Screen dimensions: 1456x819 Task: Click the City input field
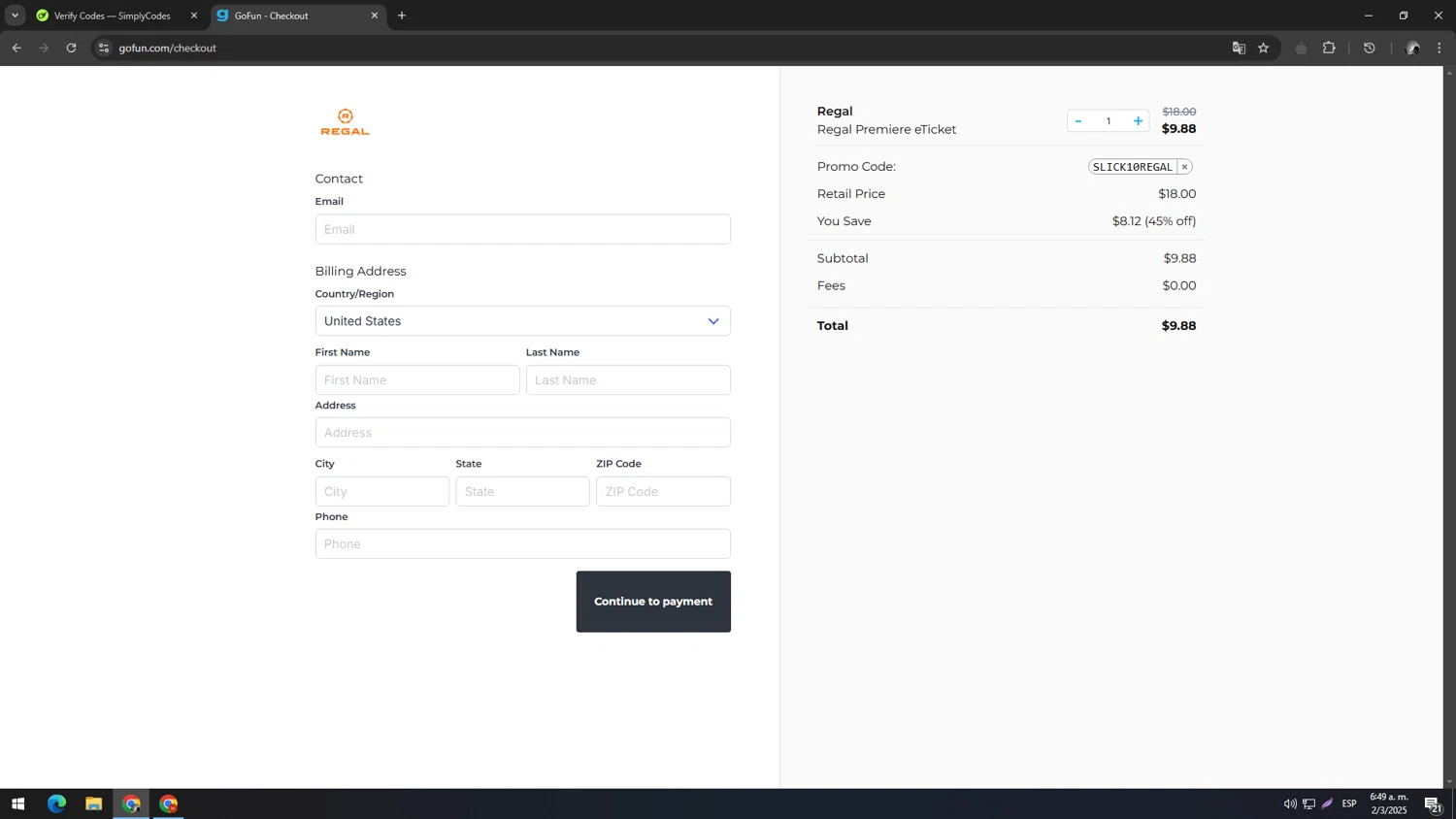[x=382, y=491]
